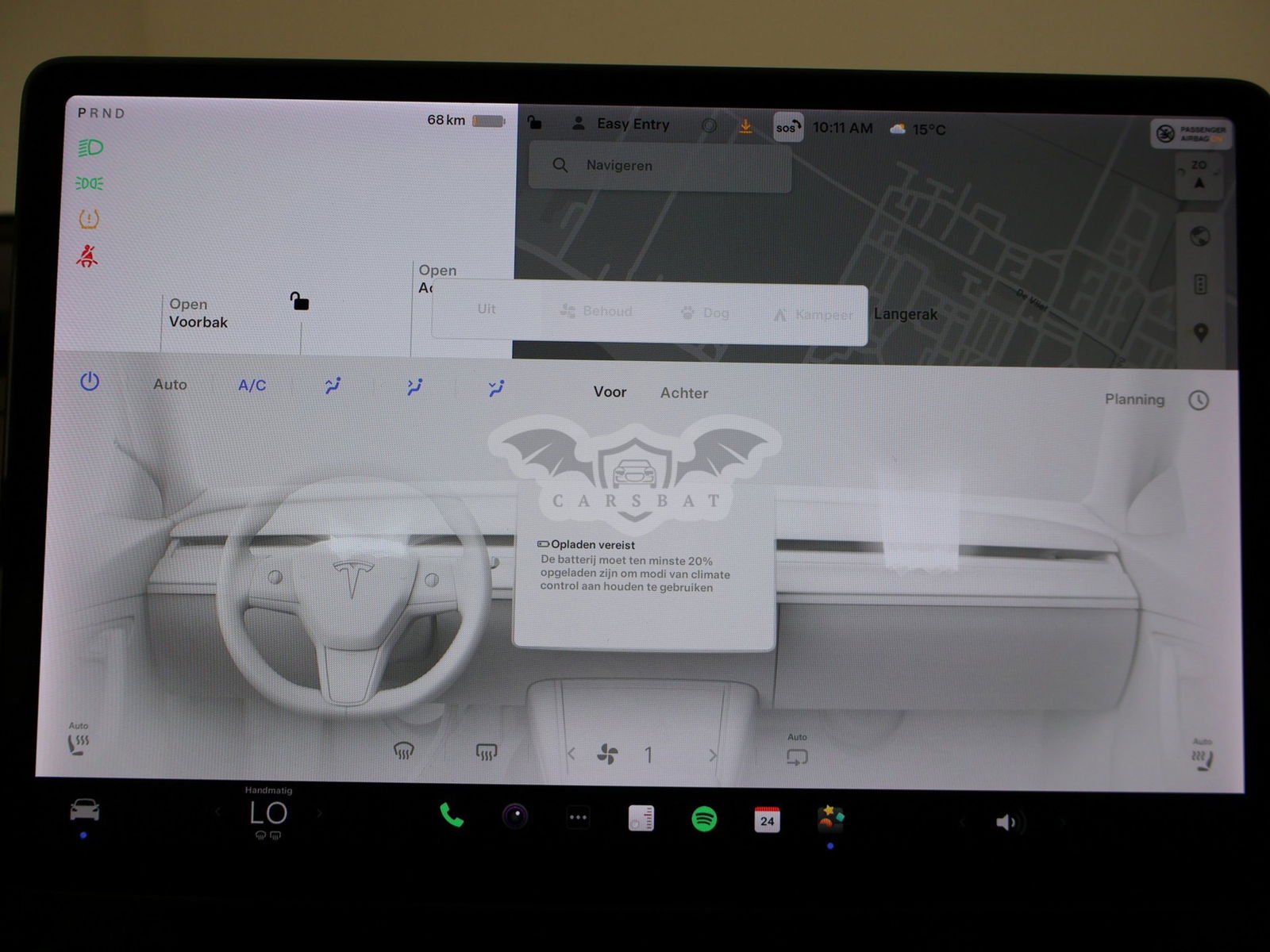
Task: Open the calendar app icon
Action: [767, 820]
